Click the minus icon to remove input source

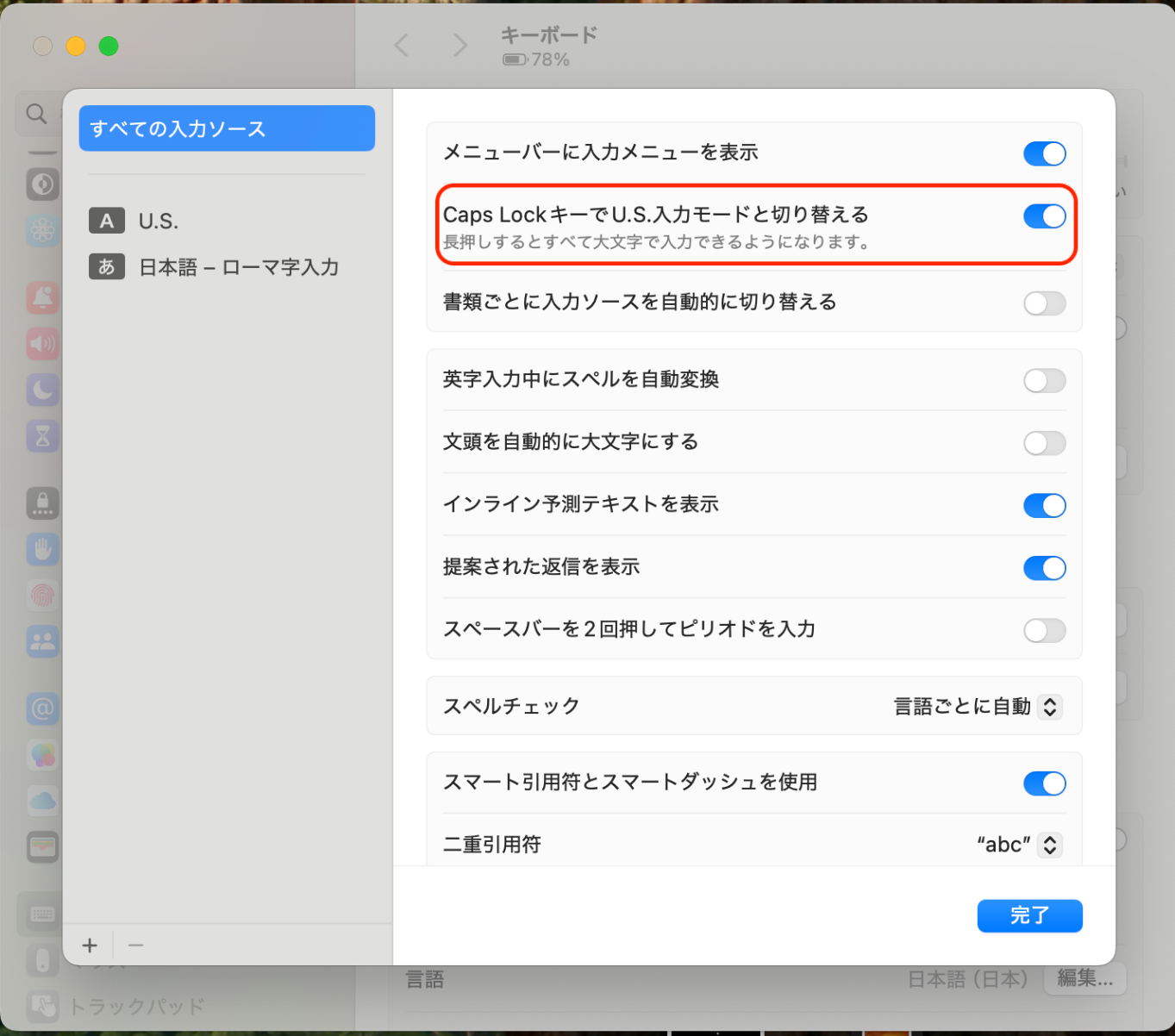click(x=135, y=946)
